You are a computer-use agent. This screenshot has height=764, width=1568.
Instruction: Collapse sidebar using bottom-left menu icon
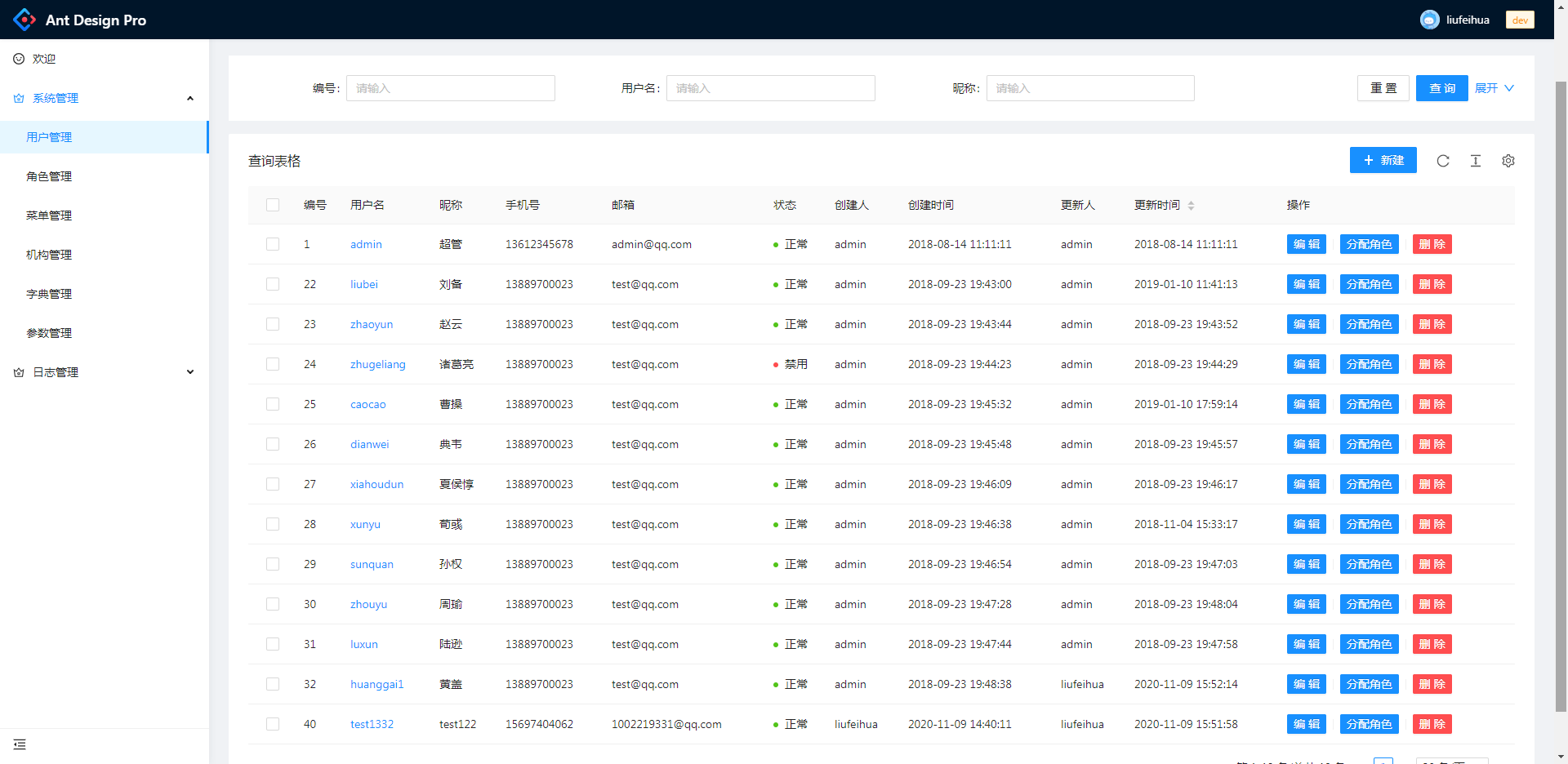pyautogui.click(x=20, y=744)
